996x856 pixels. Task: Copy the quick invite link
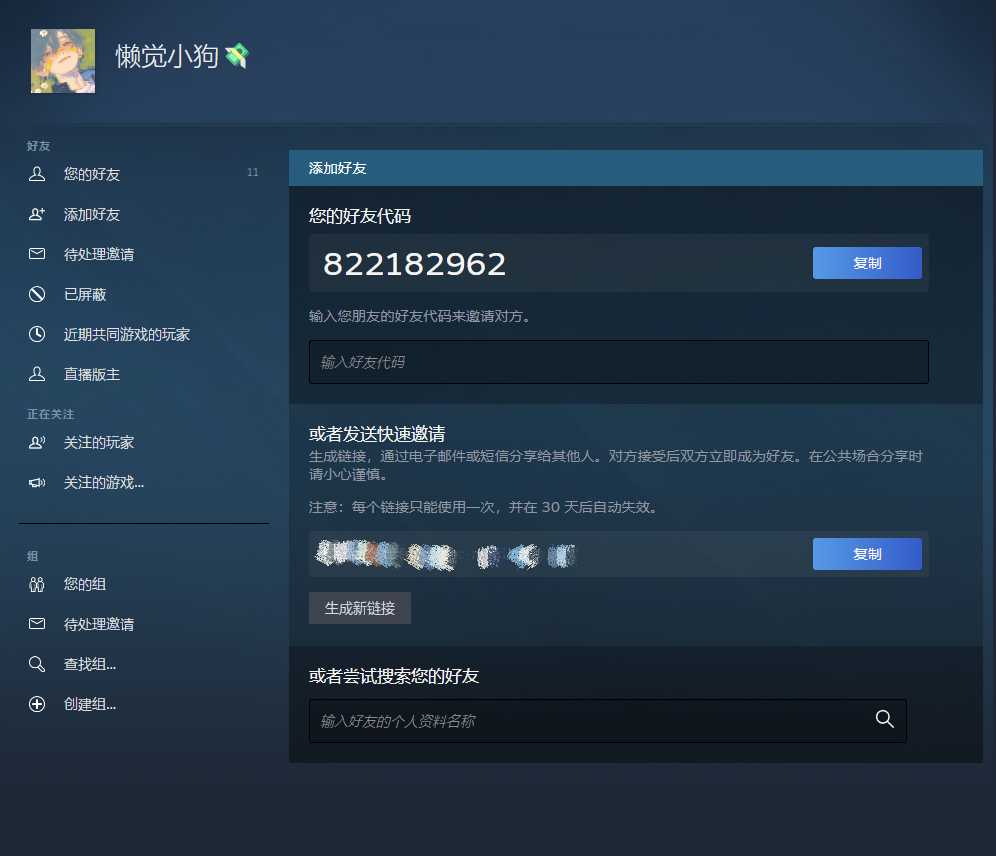click(x=867, y=554)
